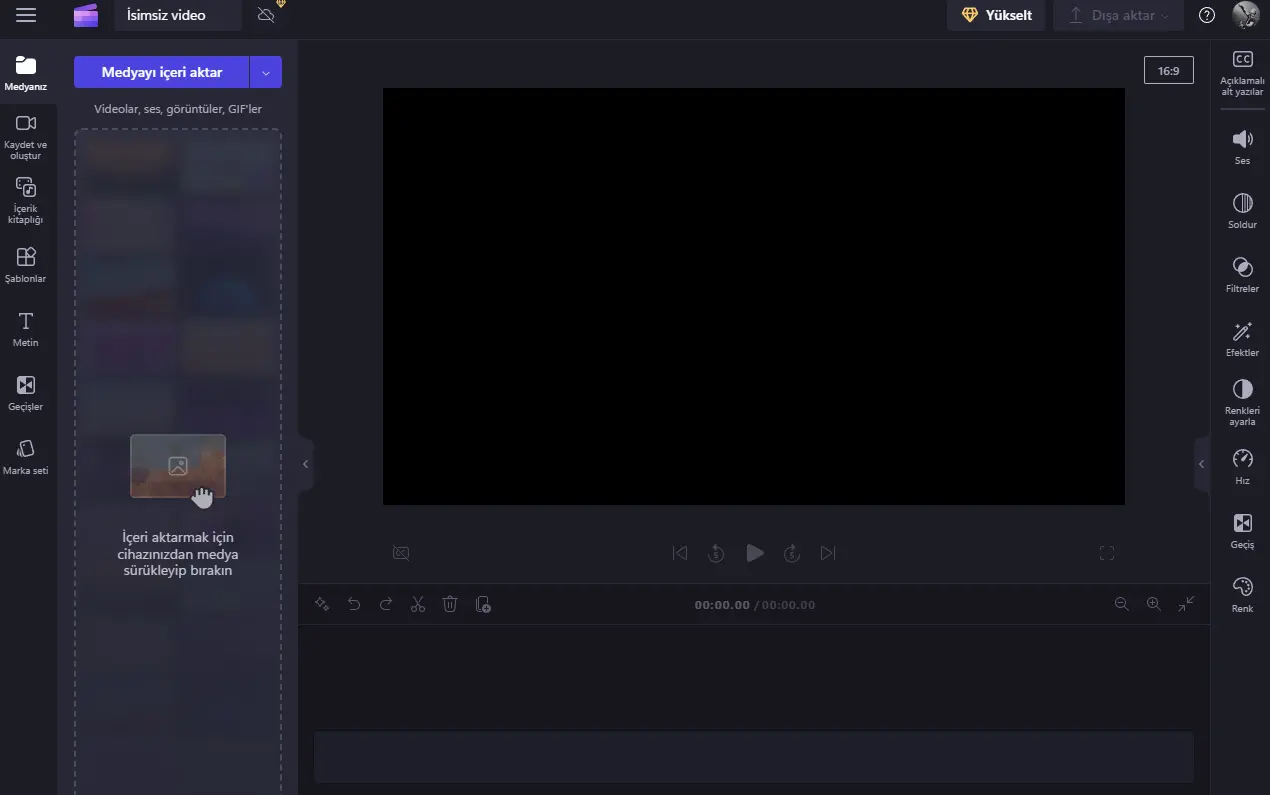Screen dimensions: 1270x795
Task: Click the redo arrow
Action: (386, 604)
